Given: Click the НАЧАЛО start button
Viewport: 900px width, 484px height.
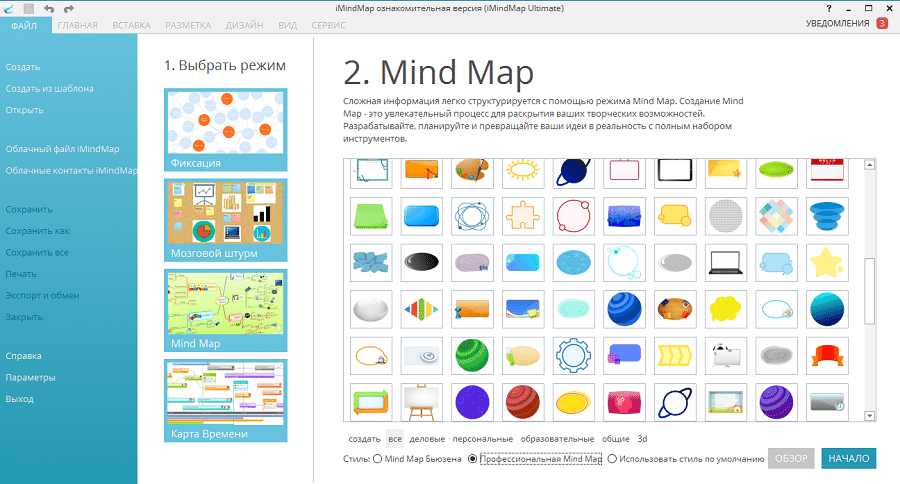Looking at the screenshot, I should (848, 459).
